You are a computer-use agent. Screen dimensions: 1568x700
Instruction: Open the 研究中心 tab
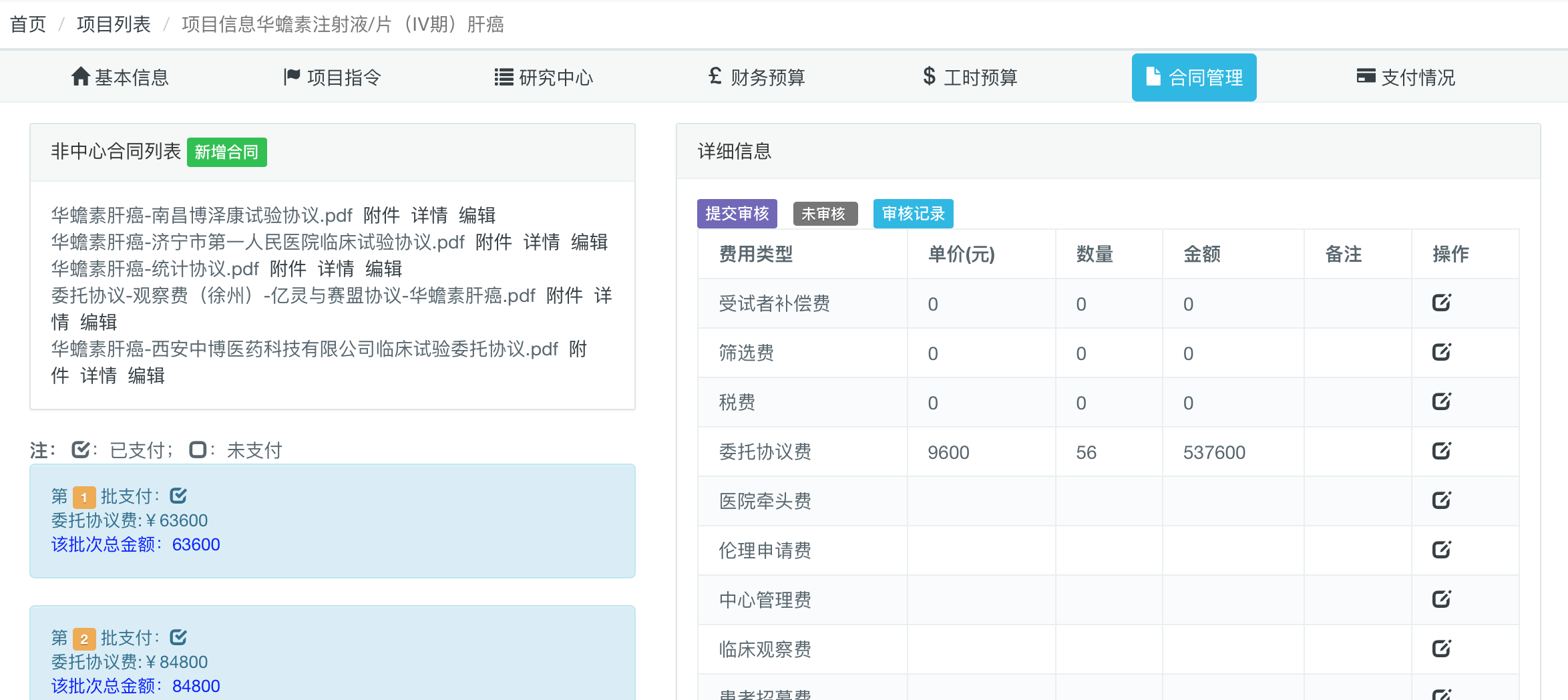click(x=544, y=77)
